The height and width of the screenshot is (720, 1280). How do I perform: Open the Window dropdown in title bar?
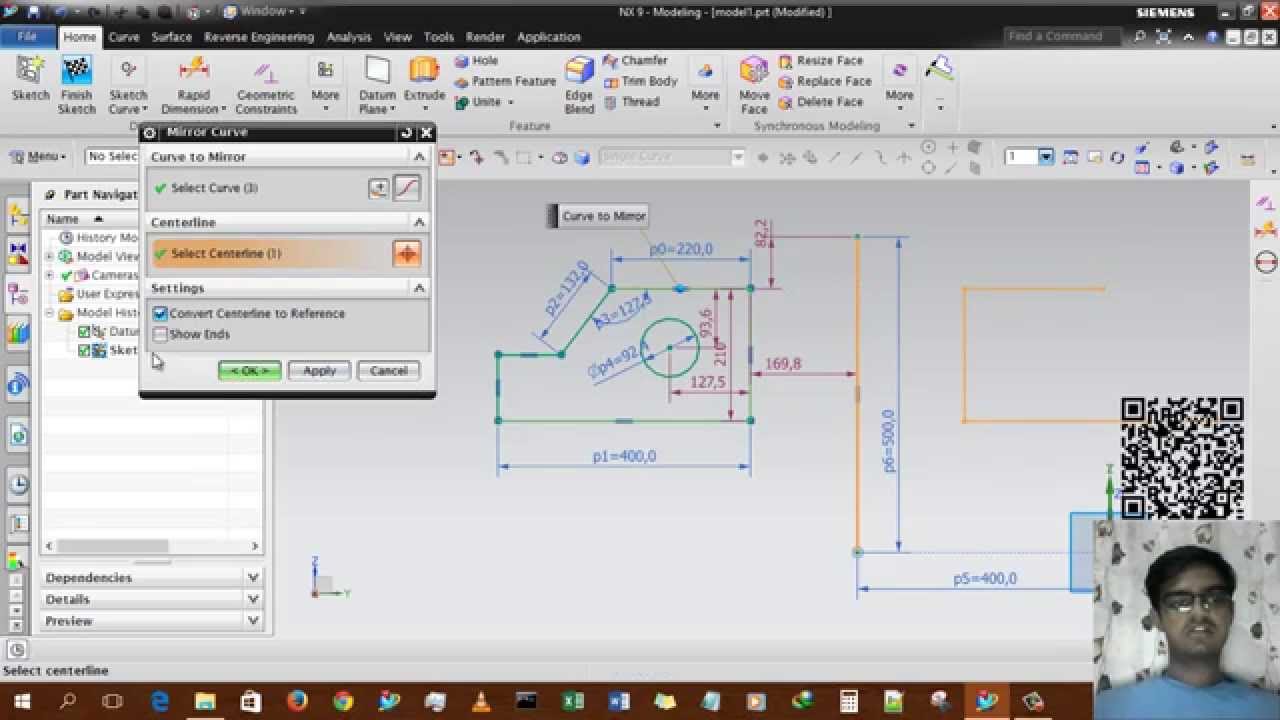tap(266, 11)
